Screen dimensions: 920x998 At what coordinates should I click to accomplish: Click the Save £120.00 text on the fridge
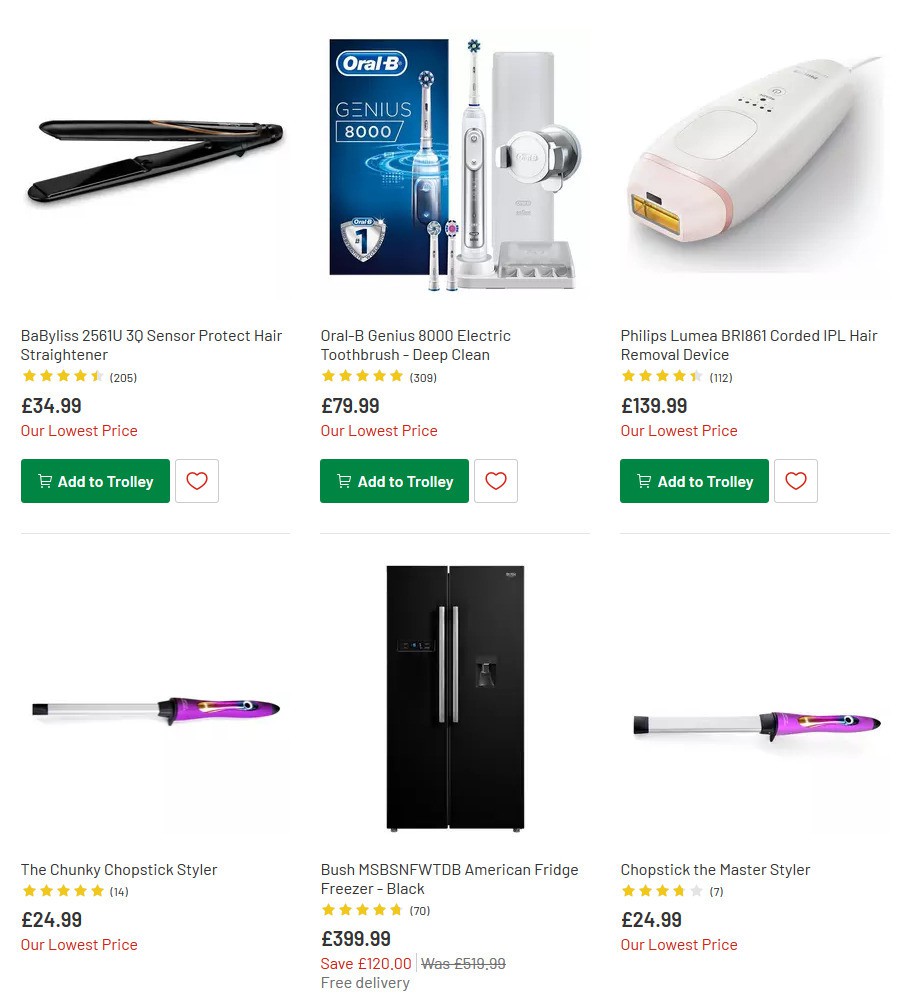pos(365,963)
